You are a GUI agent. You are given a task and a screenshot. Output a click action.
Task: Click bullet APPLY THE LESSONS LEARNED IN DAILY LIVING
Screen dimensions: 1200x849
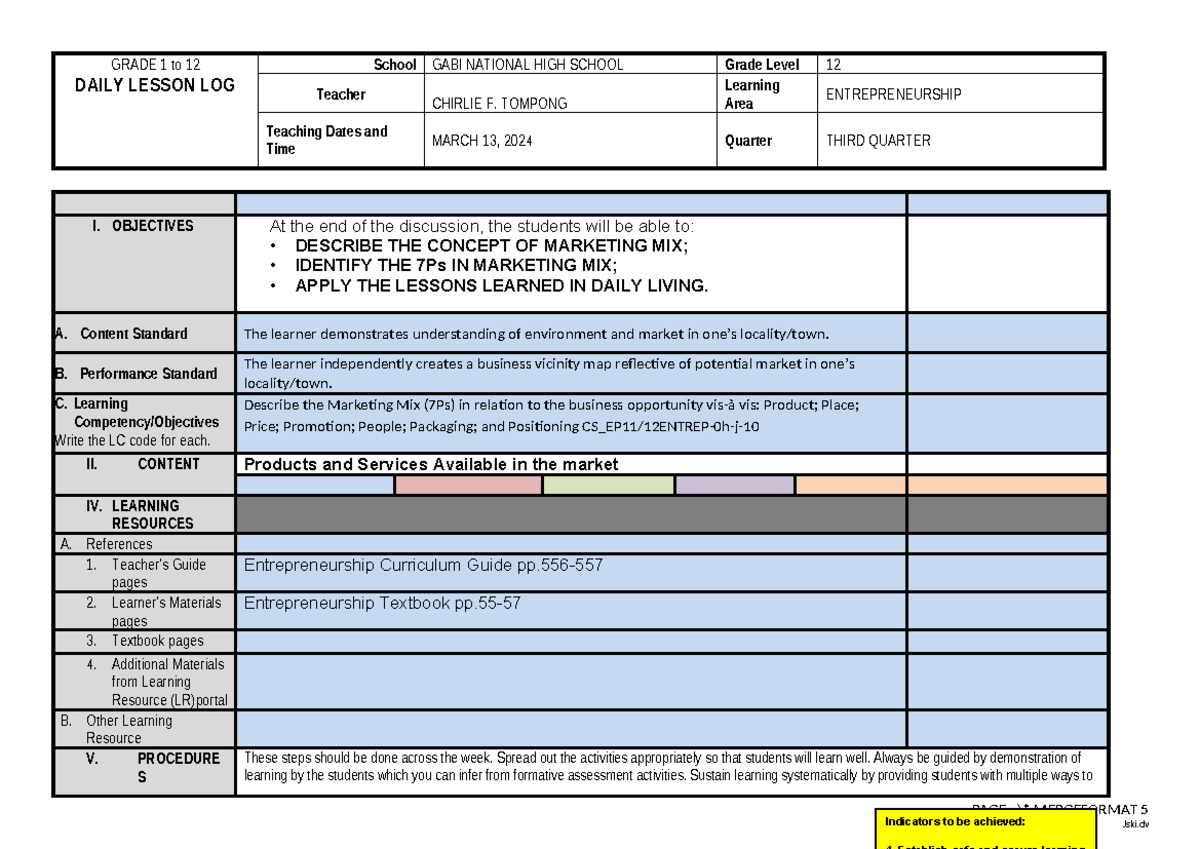(x=501, y=286)
